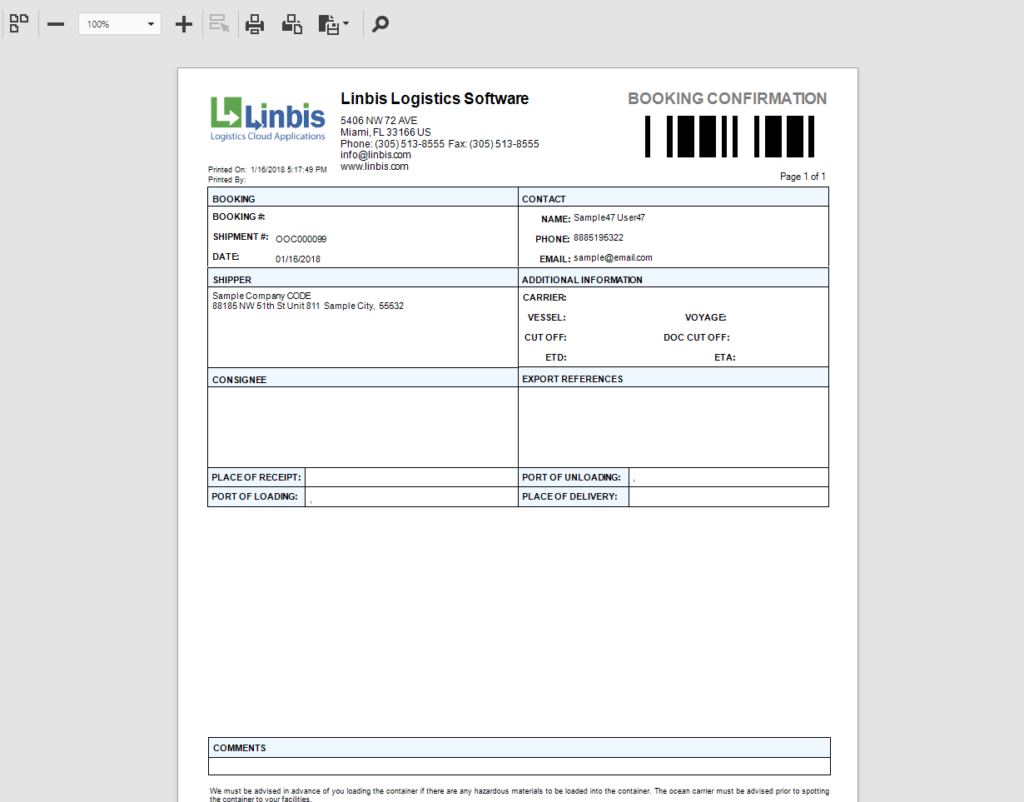Select the zoom percentage input field
The height and width of the screenshot is (802, 1024).
(x=110, y=23)
